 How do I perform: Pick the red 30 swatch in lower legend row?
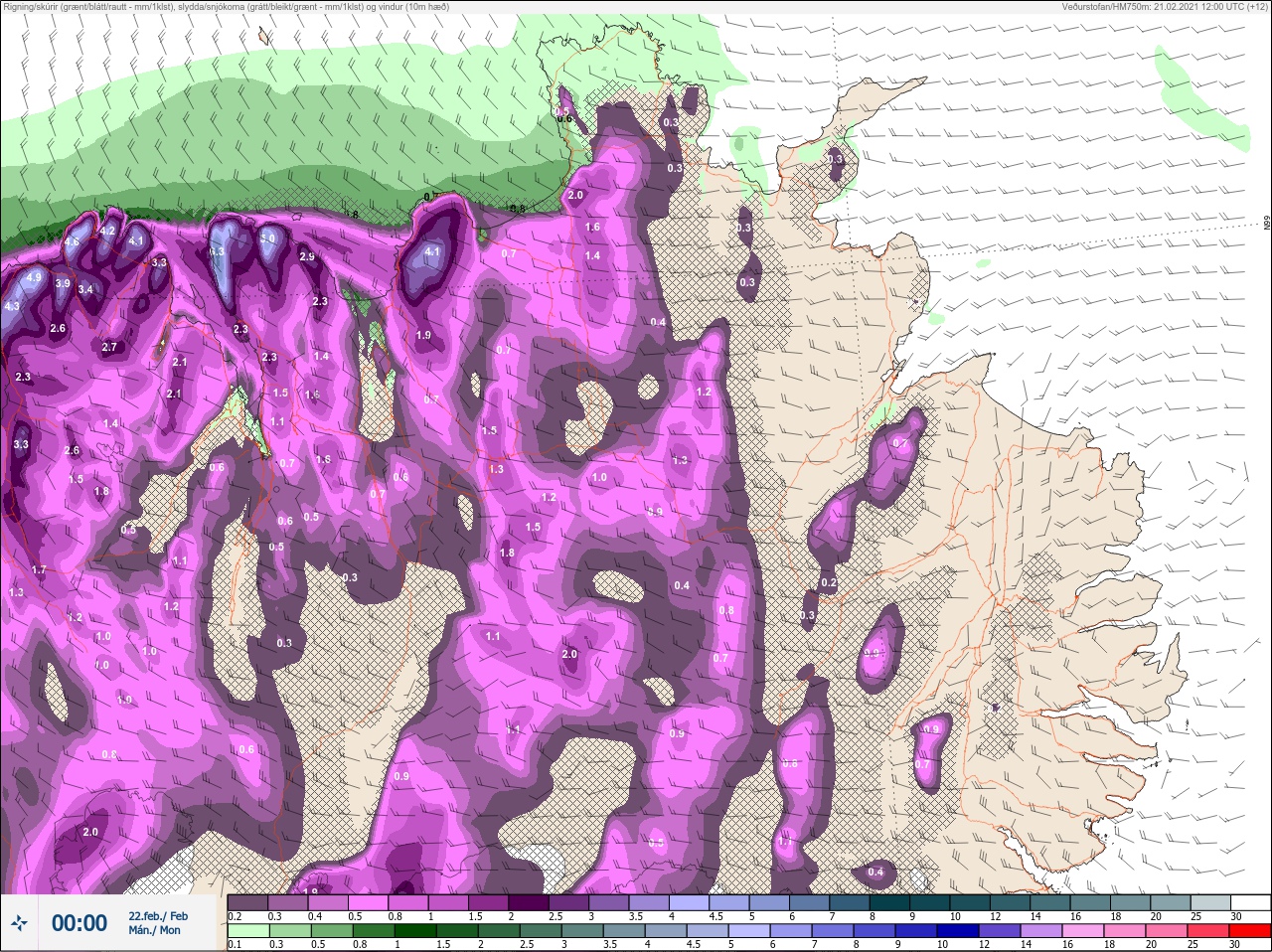(1249, 931)
